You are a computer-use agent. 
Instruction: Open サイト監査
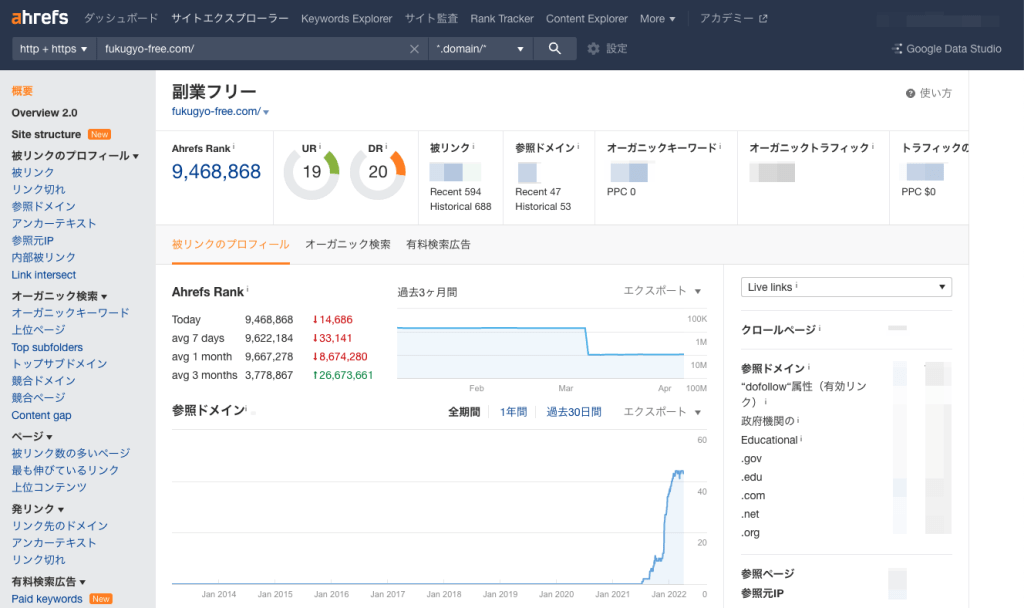pyautogui.click(x=431, y=18)
